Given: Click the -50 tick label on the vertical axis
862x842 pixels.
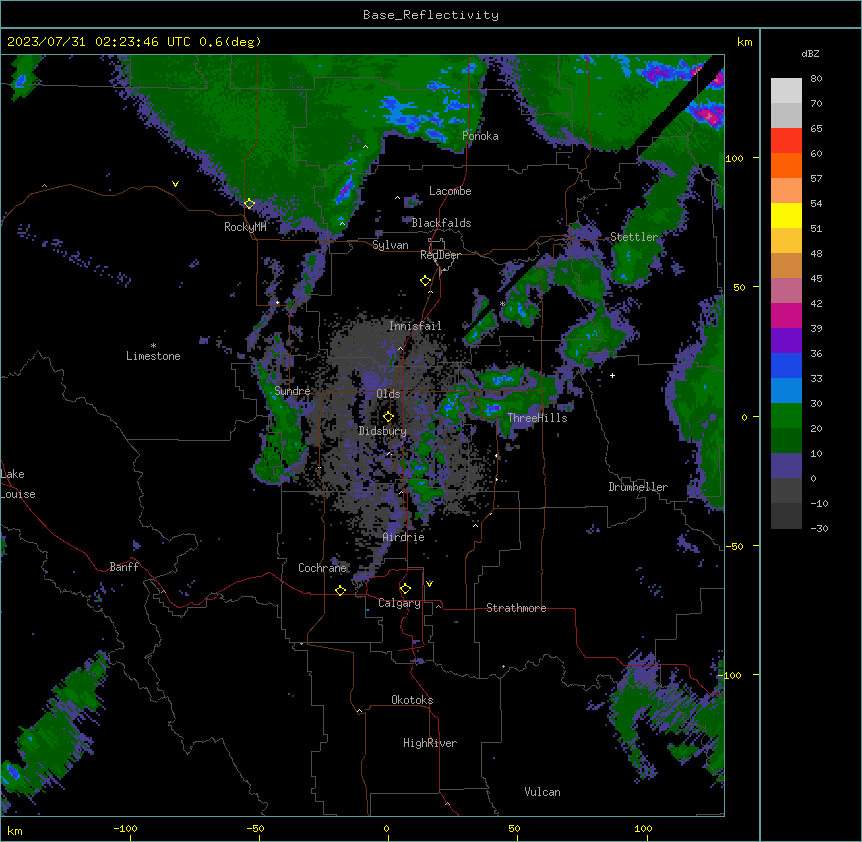Looking at the screenshot, I should coord(733,546).
